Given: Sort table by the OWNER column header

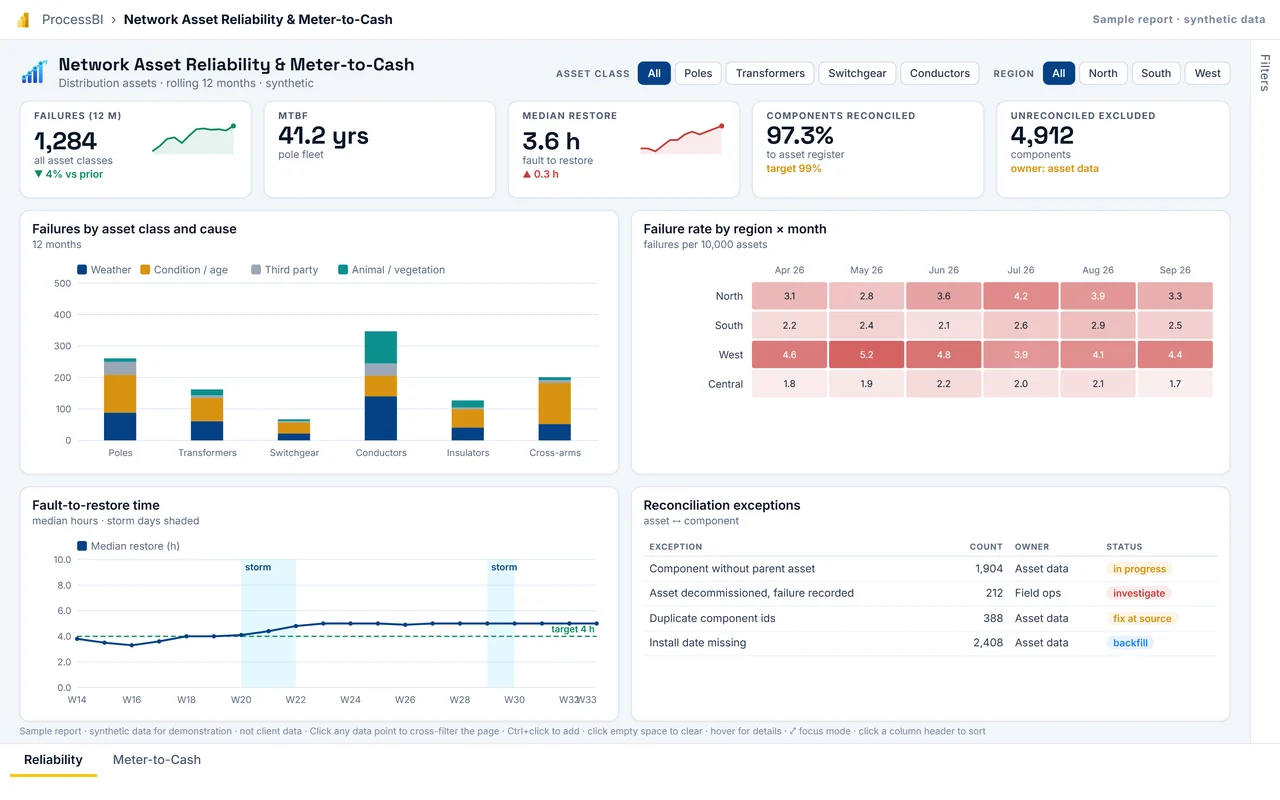Looking at the screenshot, I should pos(1032,547).
